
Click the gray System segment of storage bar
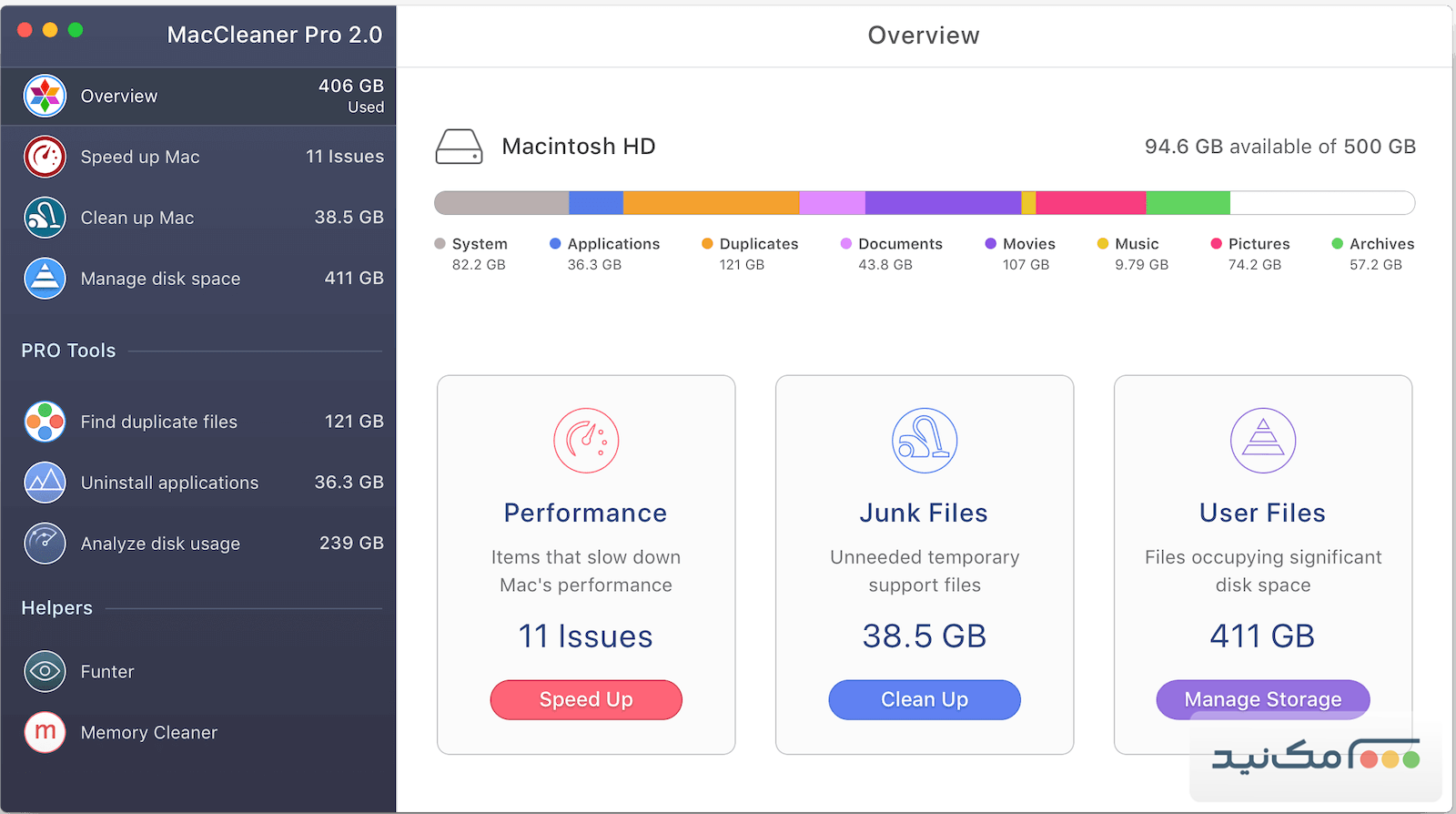(501, 203)
